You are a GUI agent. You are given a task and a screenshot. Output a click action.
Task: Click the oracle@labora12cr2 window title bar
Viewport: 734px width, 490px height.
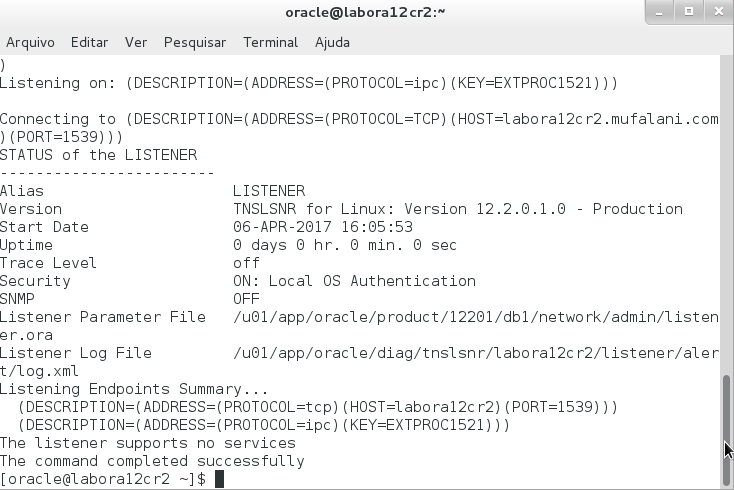(365, 12)
